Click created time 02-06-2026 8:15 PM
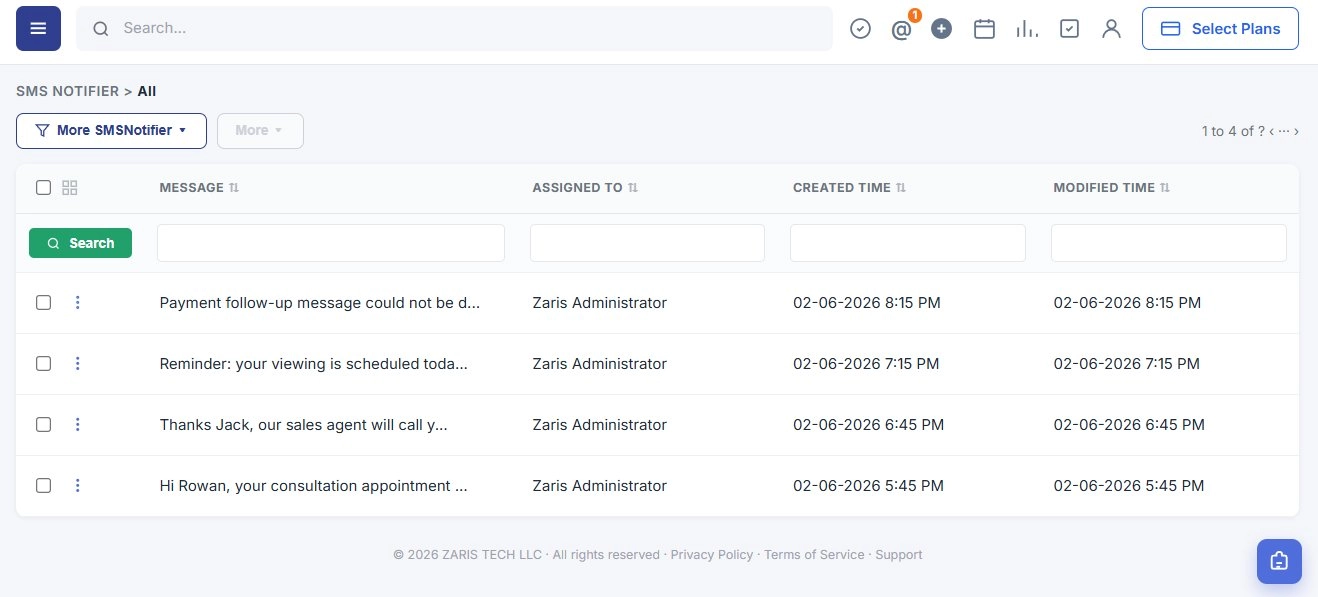Viewport: 1318px width, 597px height. (x=867, y=303)
